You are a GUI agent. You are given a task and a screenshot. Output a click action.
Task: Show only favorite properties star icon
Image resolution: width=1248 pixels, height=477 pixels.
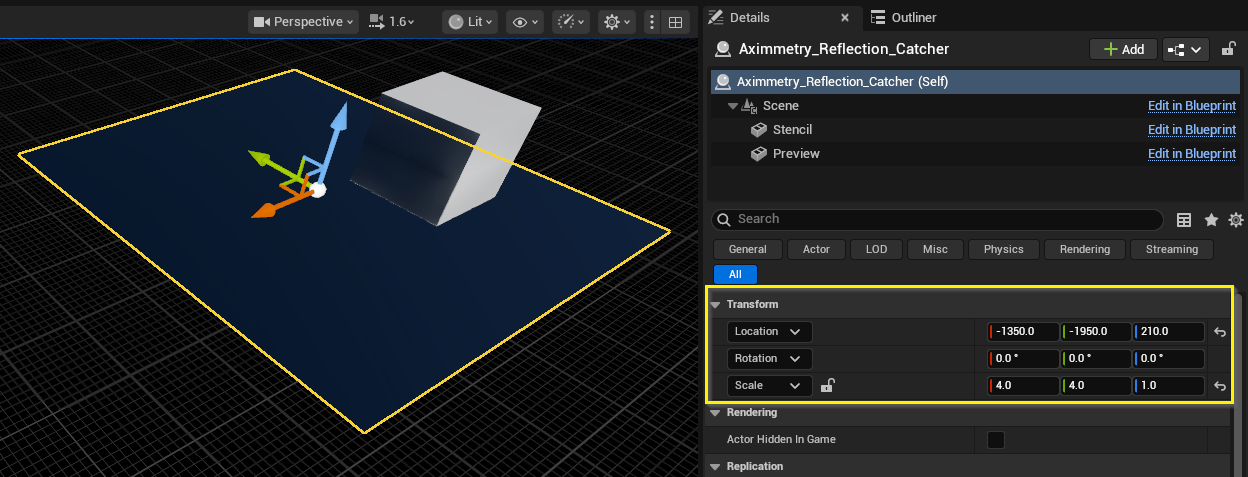1211,220
